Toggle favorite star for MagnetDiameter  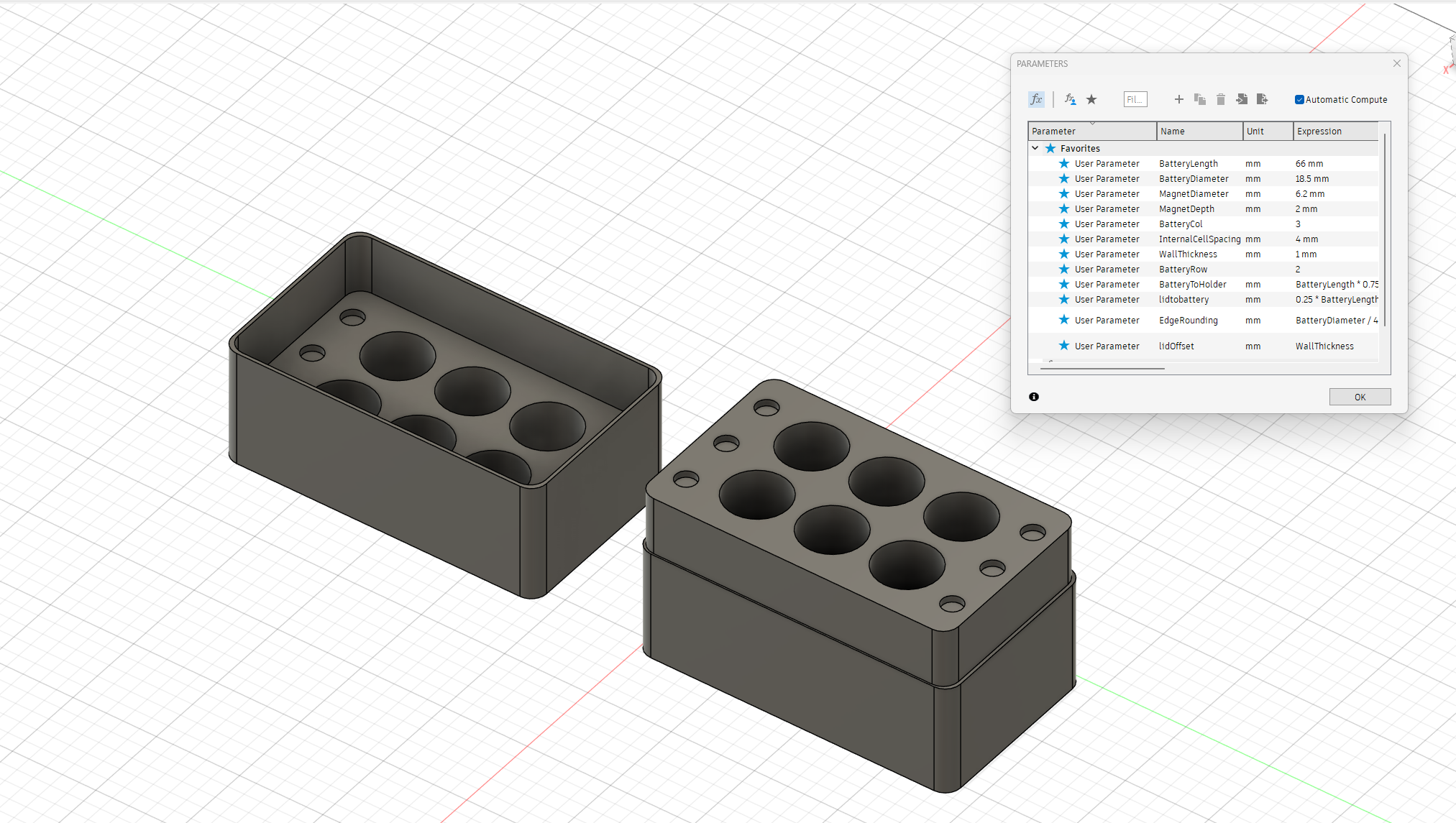tap(1064, 194)
